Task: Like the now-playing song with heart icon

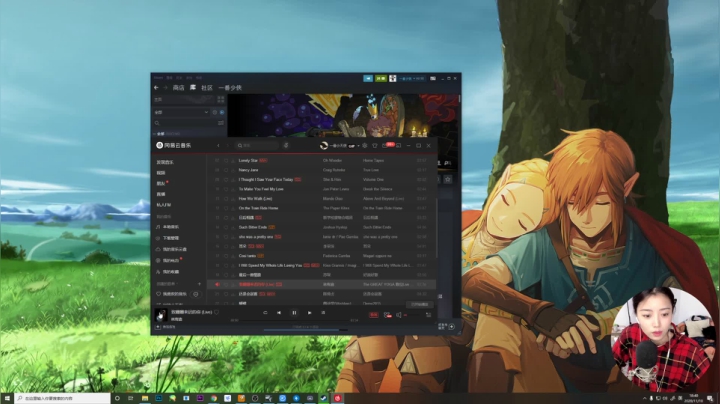Action: [x=216, y=312]
